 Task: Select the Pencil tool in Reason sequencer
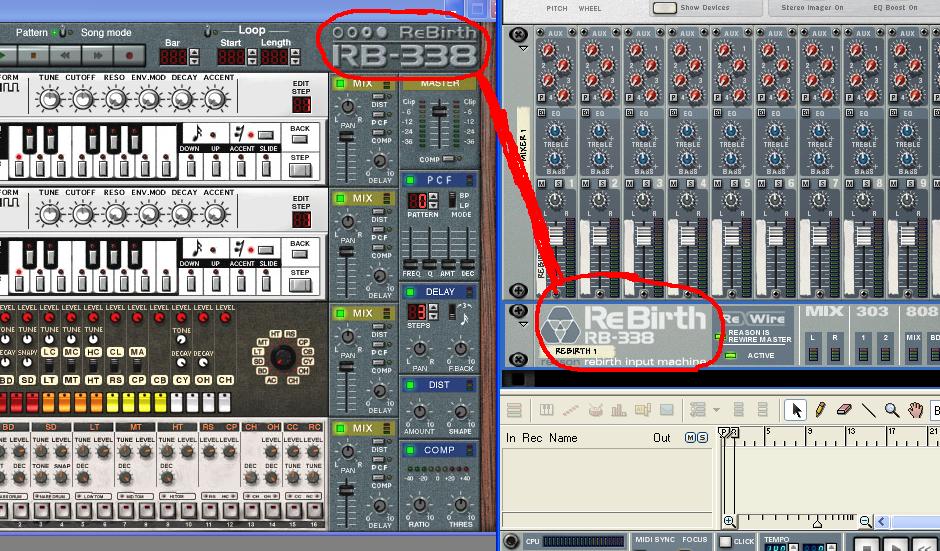point(820,410)
